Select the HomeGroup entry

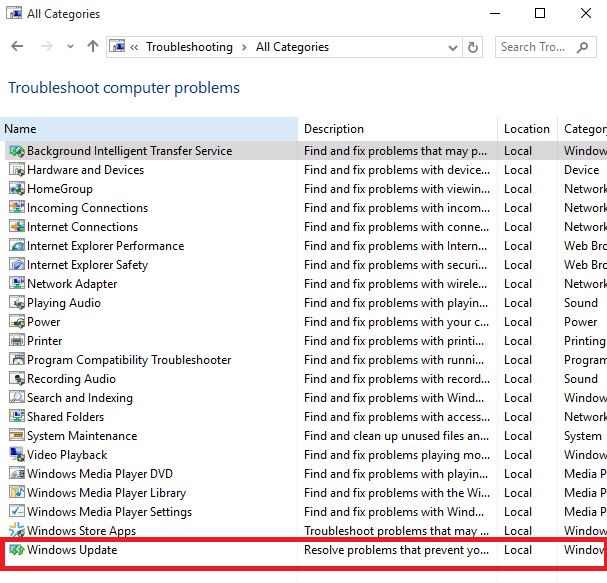[60, 189]
